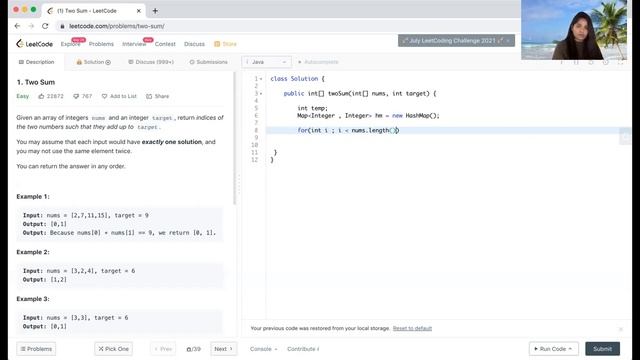The height and width of the screenshot is (360, 640).
Task: Click the '1. Two Sum' title
Action: [36, 82]
